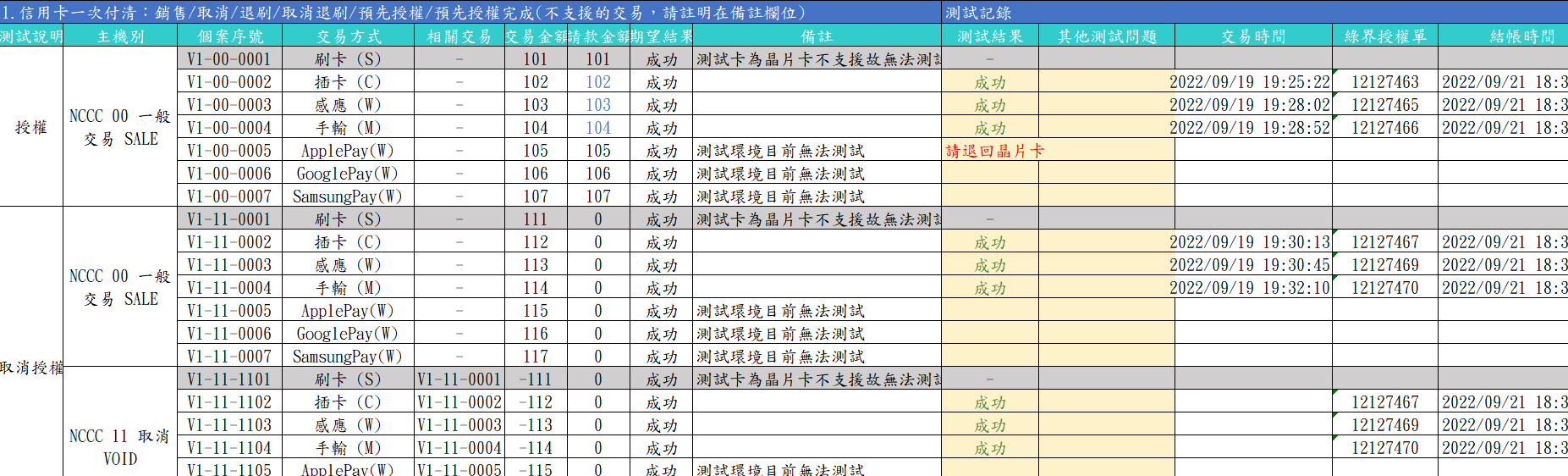Select transaction time 2022/09/19 19:28:02
The height and width of the screenshot is (476, 1568).
[1253, 104]
